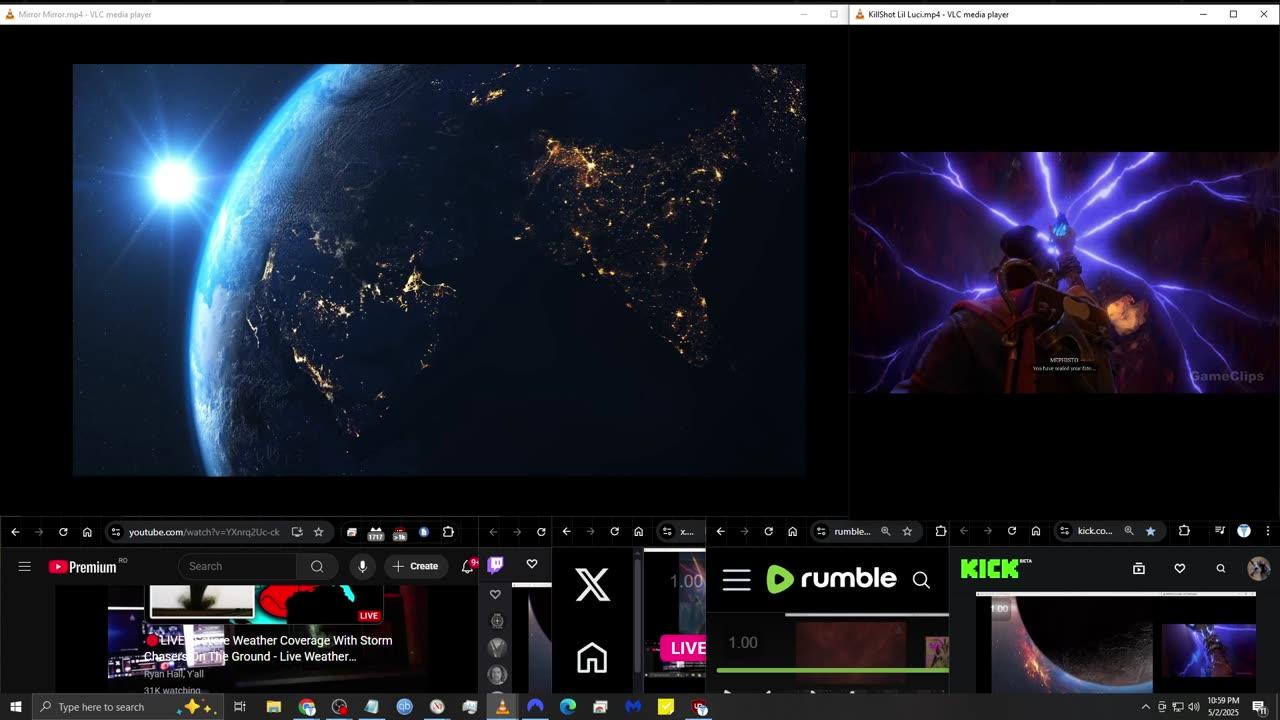Image resolution: width=1280 pixels, height=720 pixels.
Task: Open Kick browse video icon
Action: point(1138,568)
